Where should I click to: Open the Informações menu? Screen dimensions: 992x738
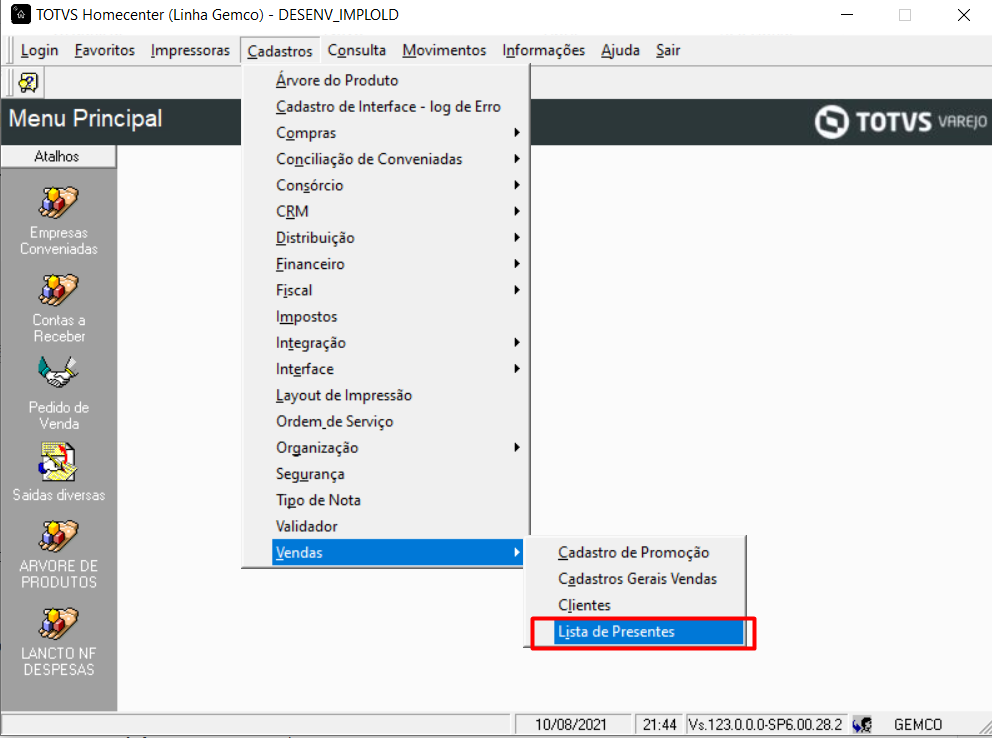click(x=543, y=51)
